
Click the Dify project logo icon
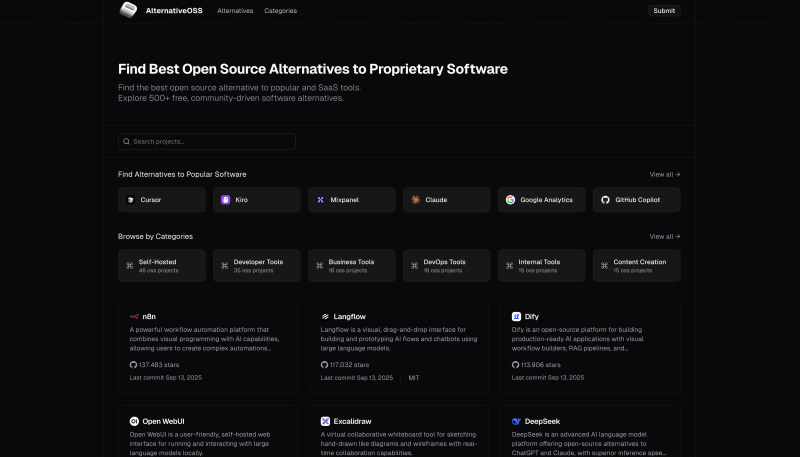click(516, 317)
